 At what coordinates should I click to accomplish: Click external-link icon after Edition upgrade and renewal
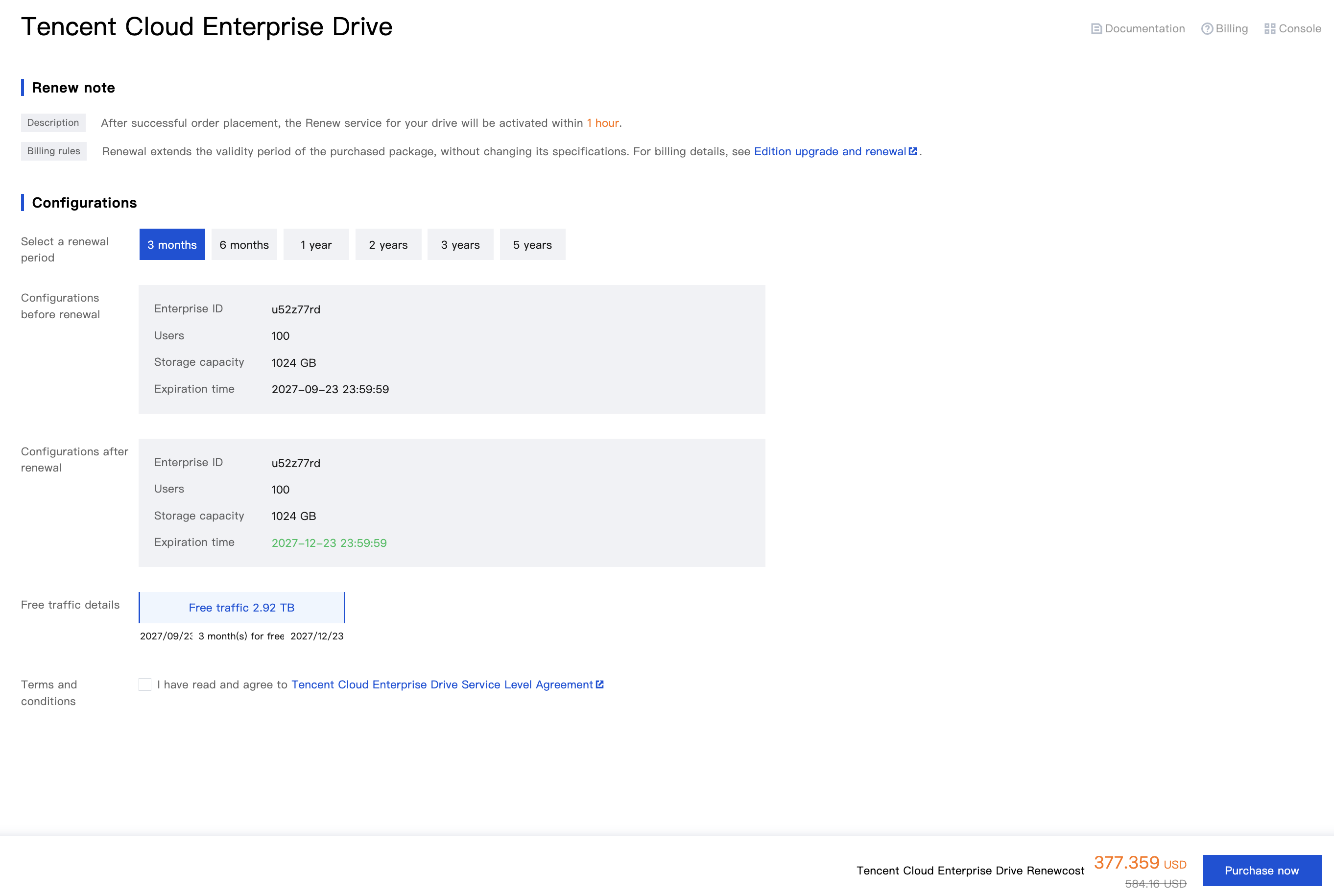coord(913,151)
